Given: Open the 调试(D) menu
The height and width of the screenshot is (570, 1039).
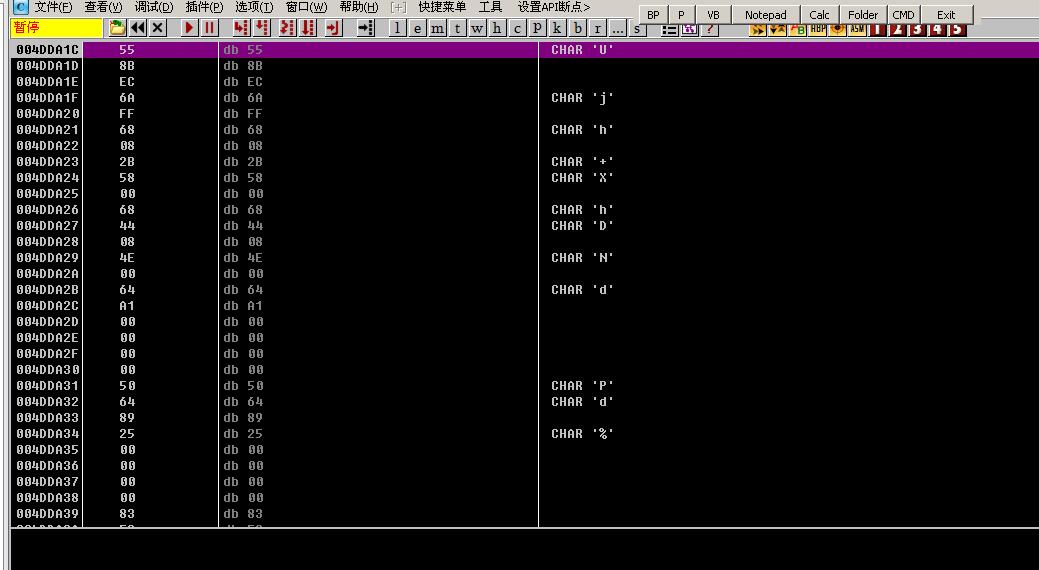Looking at the screenshot, I should pos(154,7).
